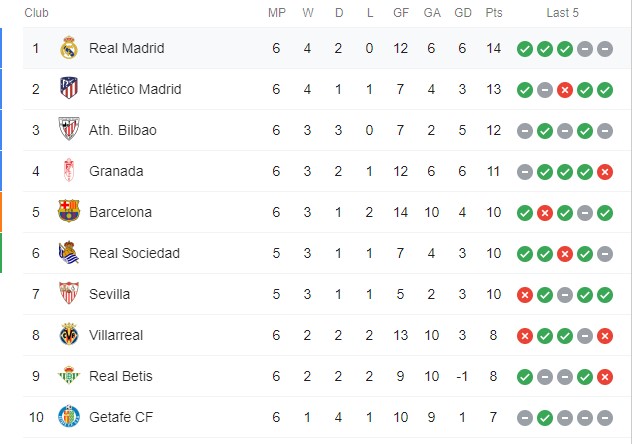Viewport: 632px width, 444px height.
Task: Click the GD column header
Action: [463, 13]
